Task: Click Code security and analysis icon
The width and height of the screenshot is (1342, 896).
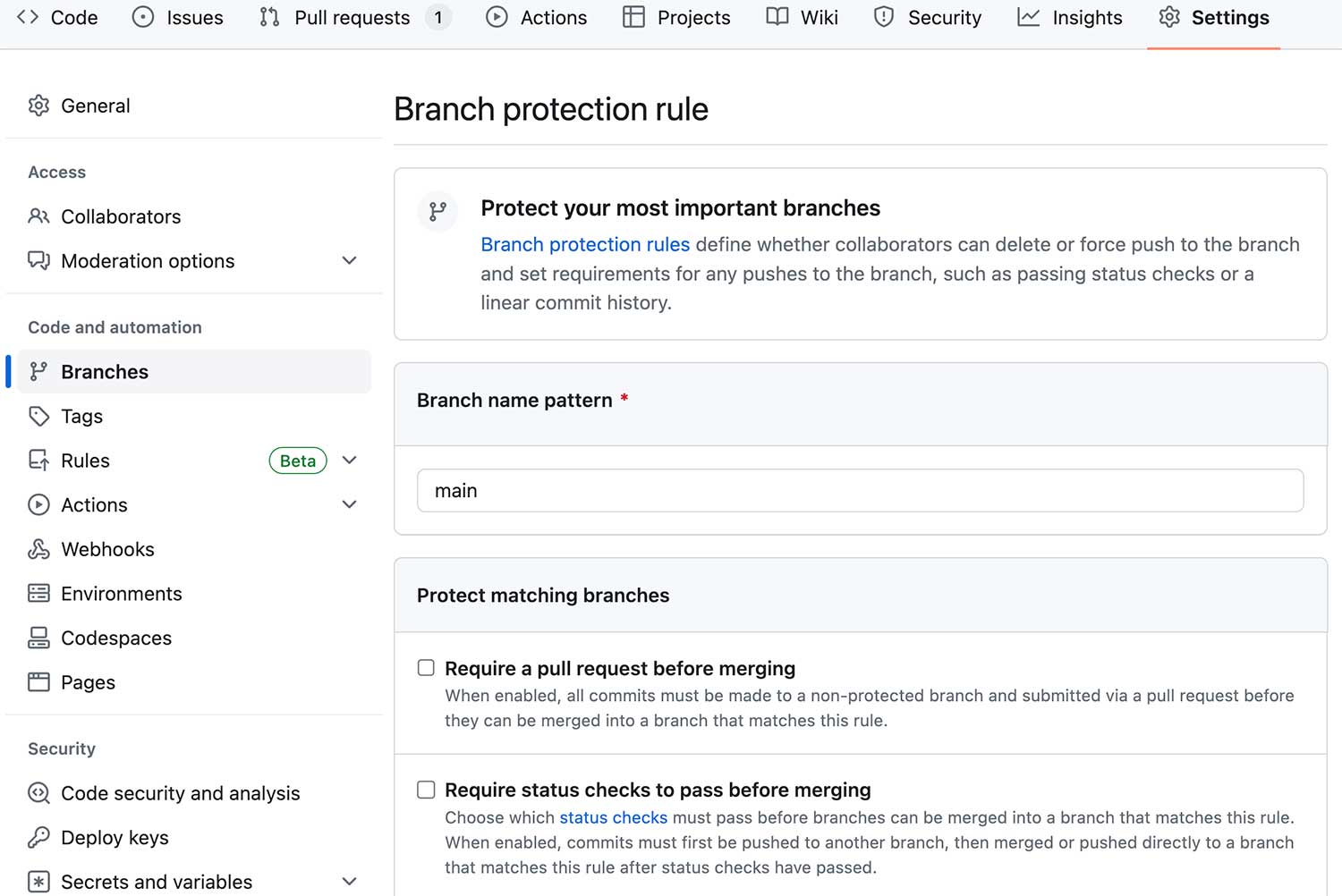Action: (38, 793)
